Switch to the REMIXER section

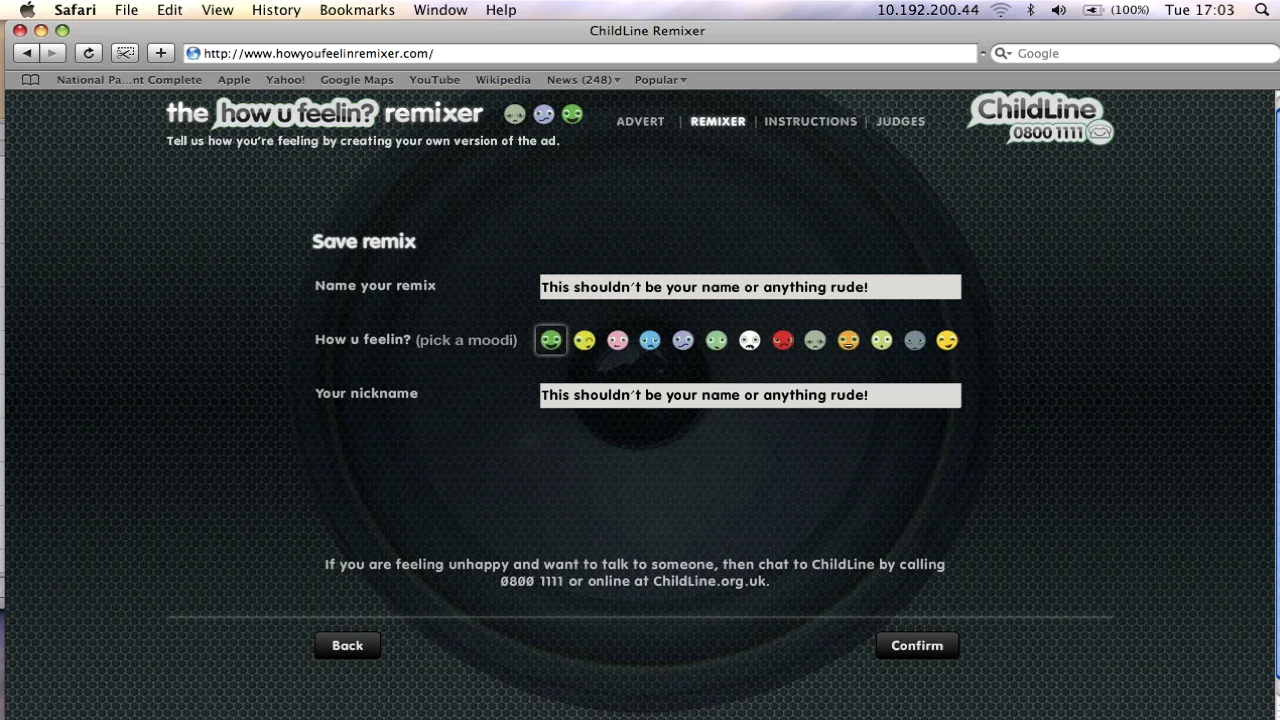click(x=718, y=121)
